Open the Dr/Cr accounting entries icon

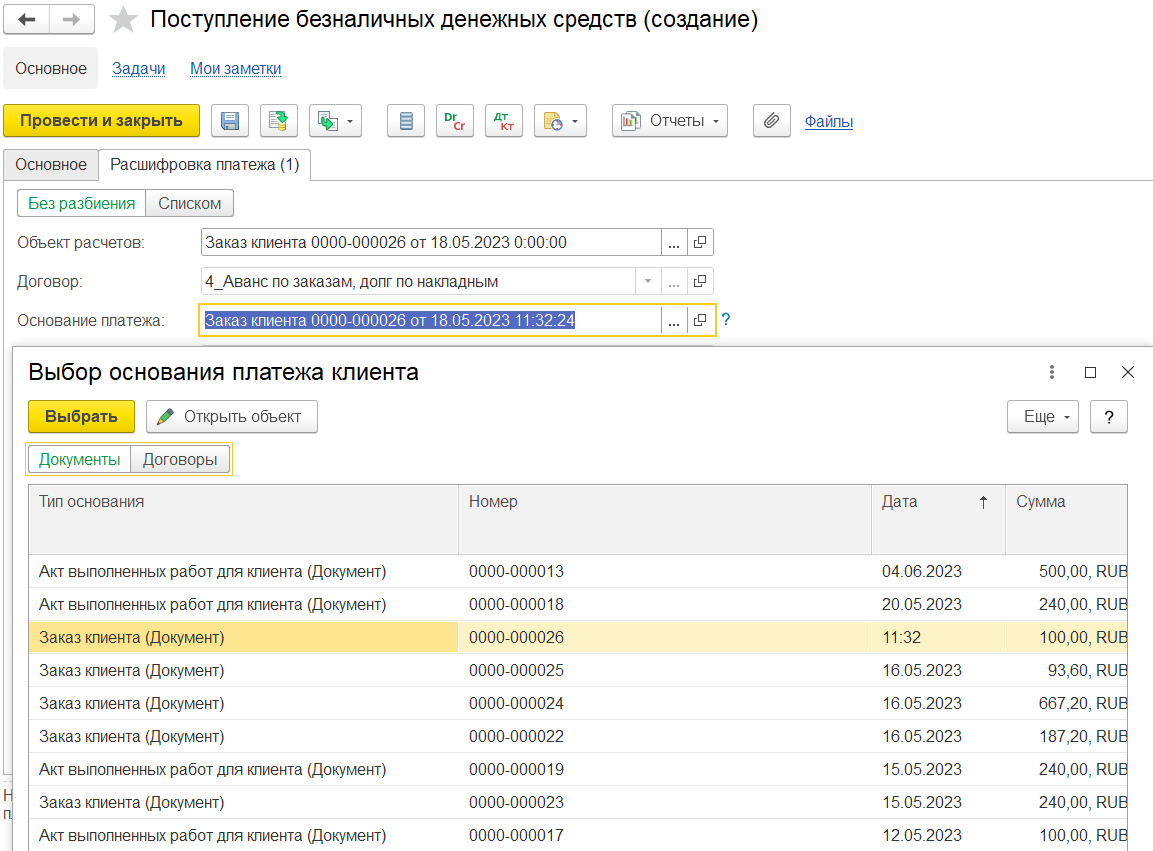pyautogui.click(x=455, y=121)
